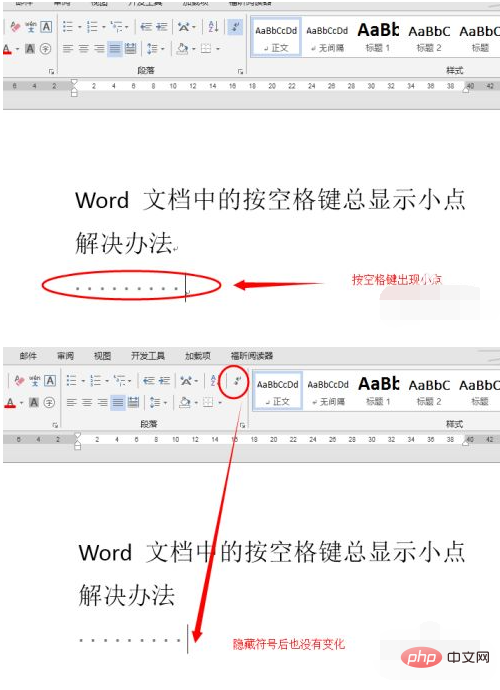The image size is (500, 690).
Task: Click red font color button in upper ribbon
Action: tap(7, 48)
